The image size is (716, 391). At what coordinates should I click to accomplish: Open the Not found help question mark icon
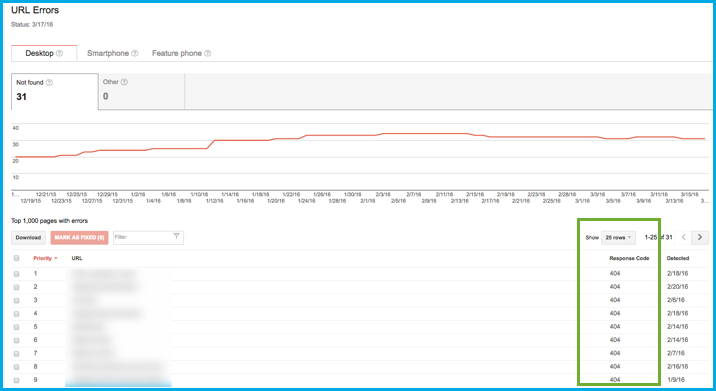(49, 83)
